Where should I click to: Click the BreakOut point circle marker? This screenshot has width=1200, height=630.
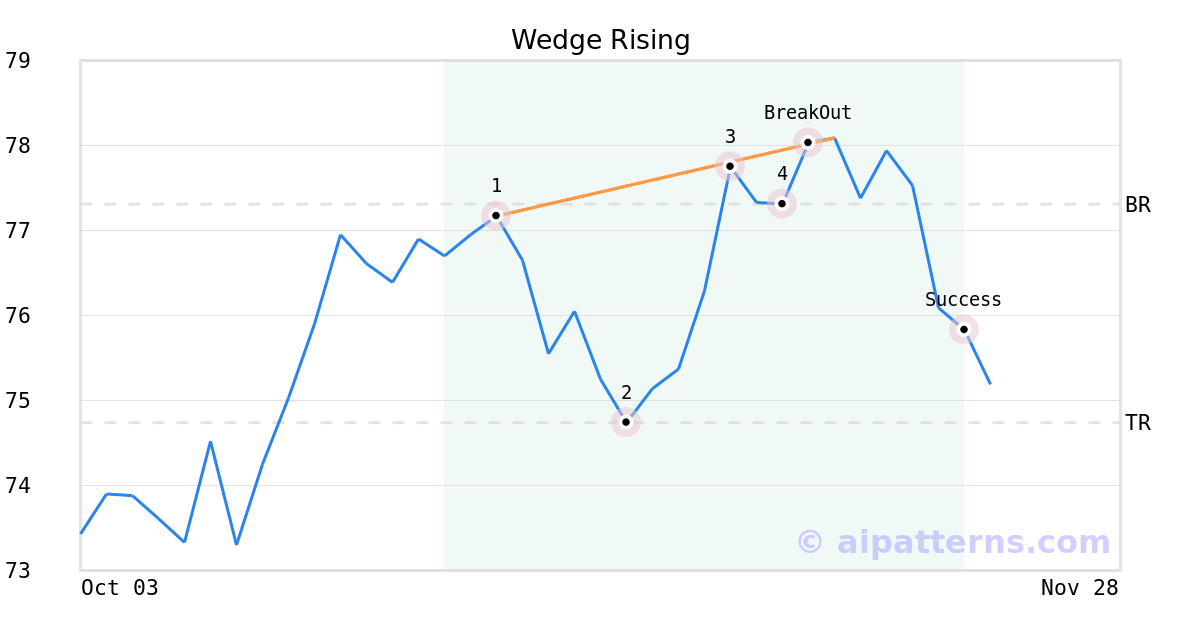[x=808, y=142]
